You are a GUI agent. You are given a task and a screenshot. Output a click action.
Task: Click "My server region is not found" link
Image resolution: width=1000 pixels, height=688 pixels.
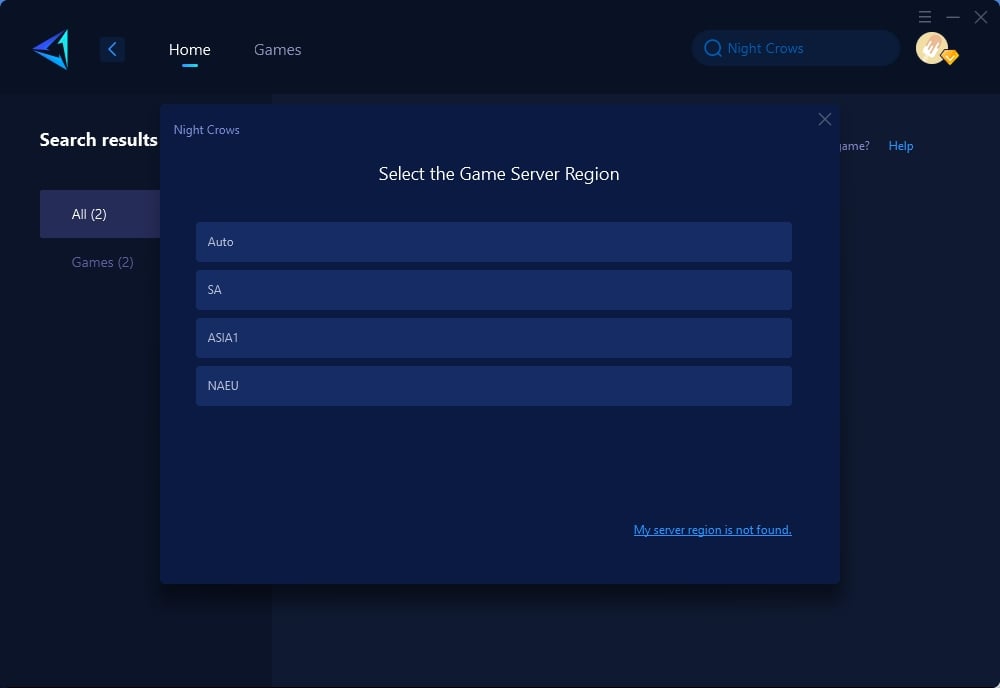click(x=712, y=530)
